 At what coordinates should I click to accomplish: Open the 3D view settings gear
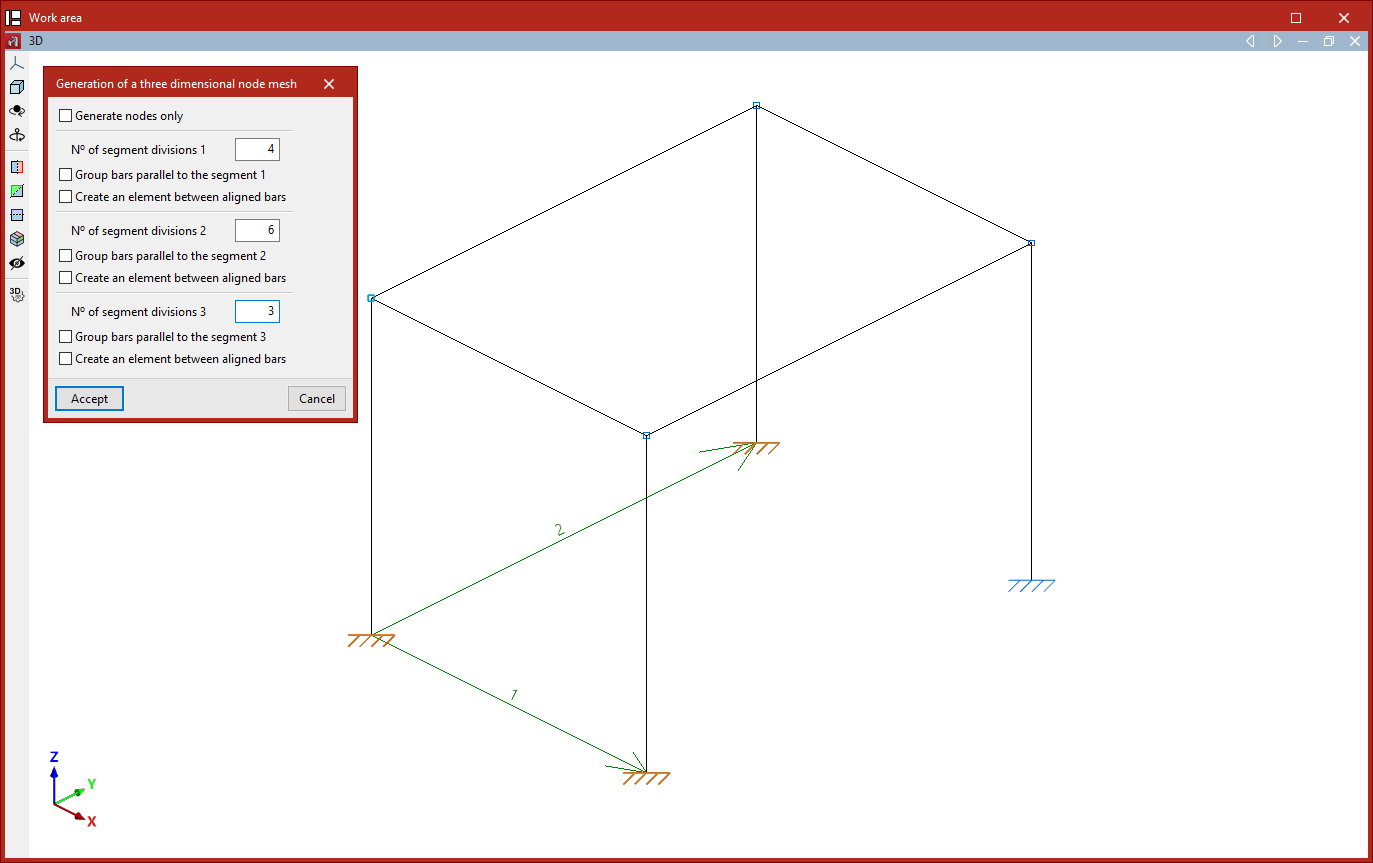16,294
